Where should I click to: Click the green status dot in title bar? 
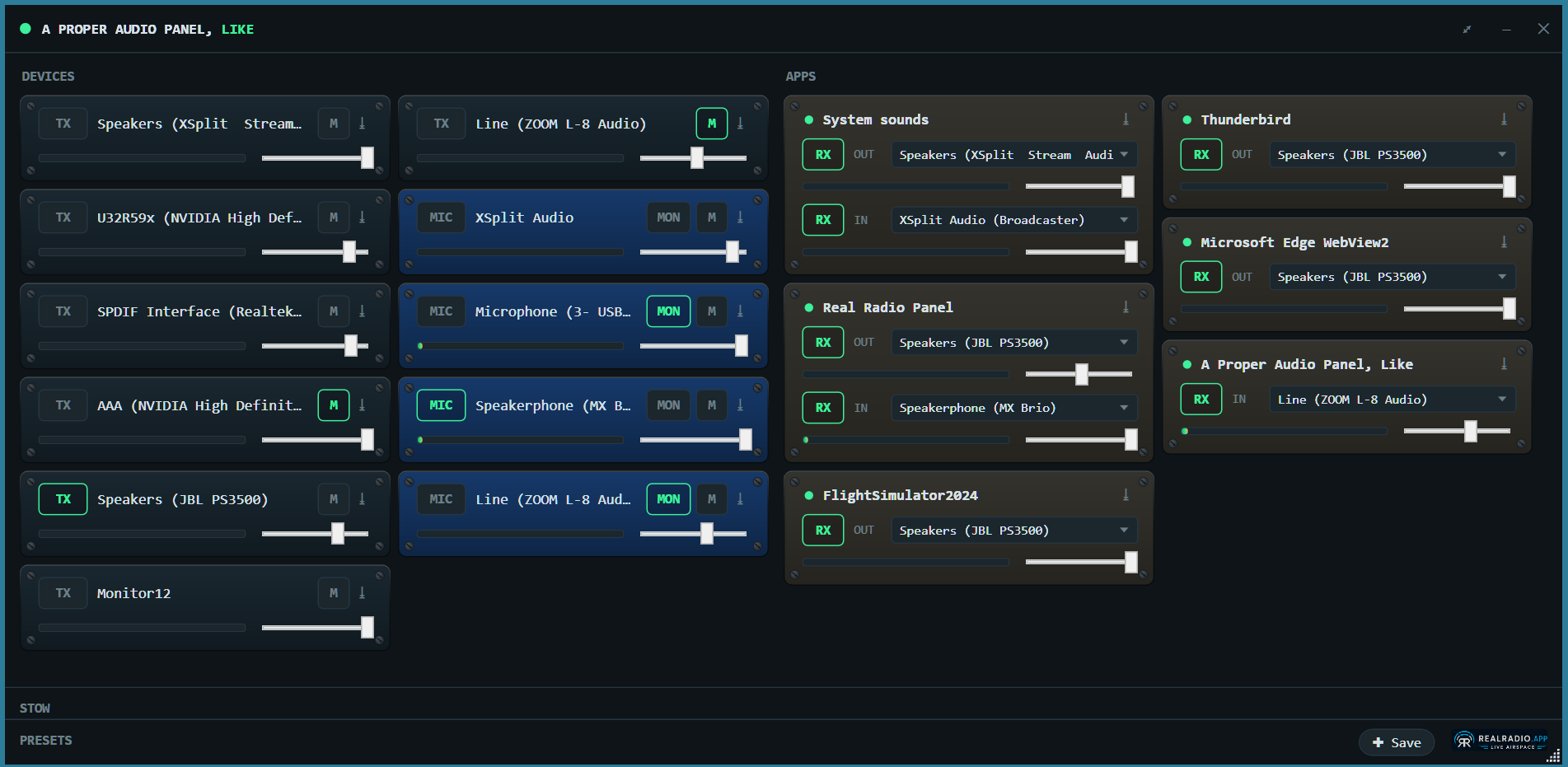point(26,29)
